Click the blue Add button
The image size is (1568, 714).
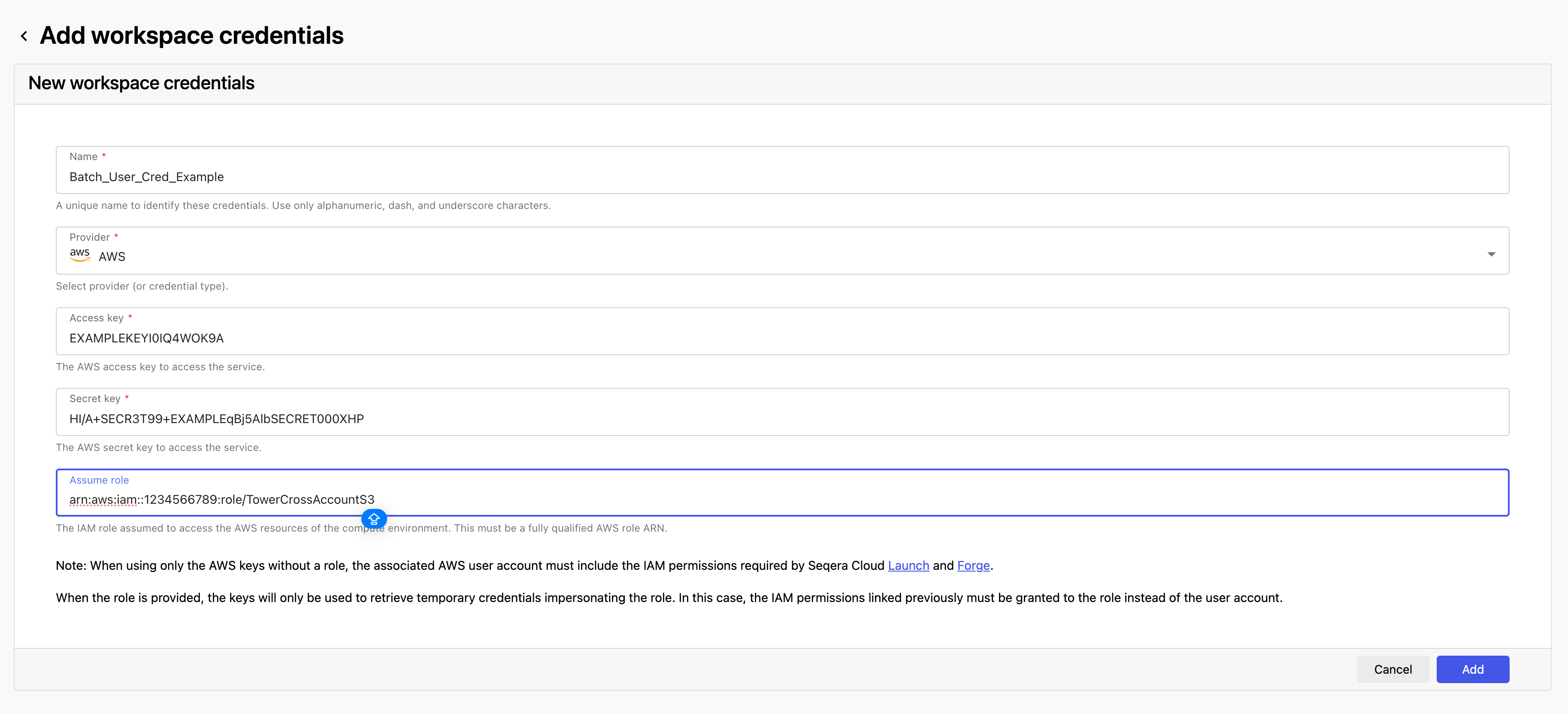pyautogui.click(x=1472, y=669)
